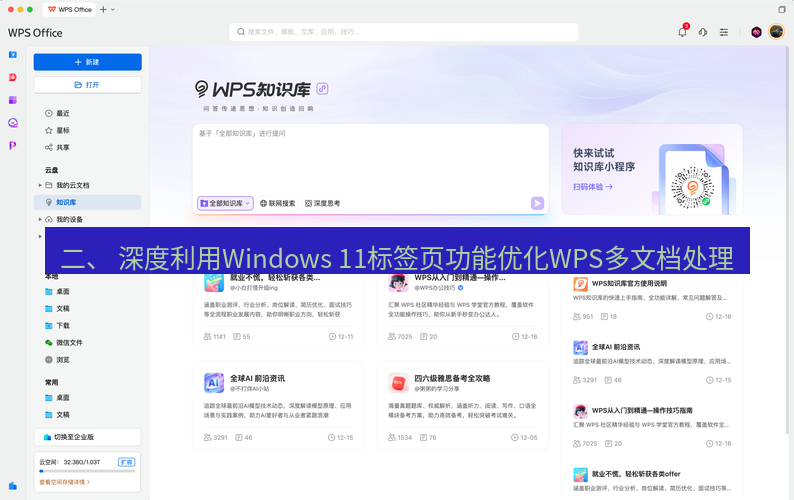Viewport: 794px width, 500px height.
Task: Click the membership hexagon badge icon
Action: 756,32
